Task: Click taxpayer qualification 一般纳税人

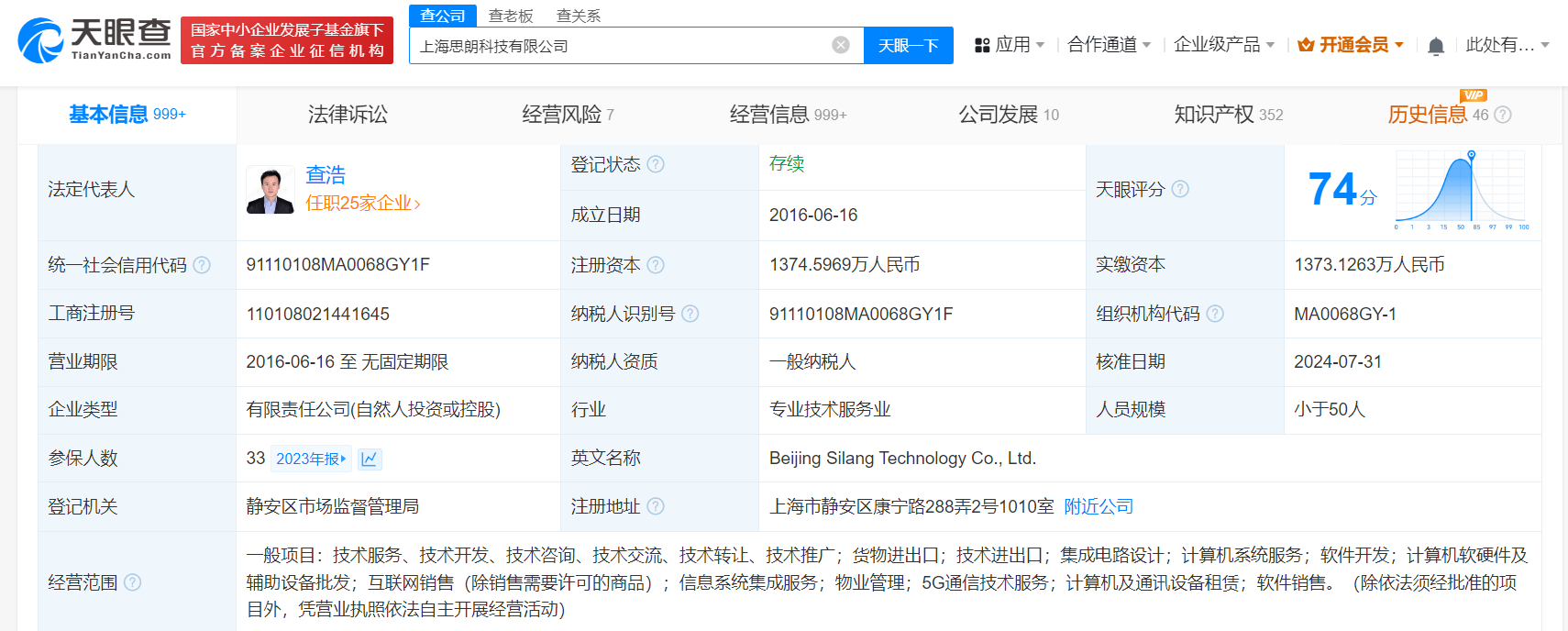Action: click(x=812, y=361)
